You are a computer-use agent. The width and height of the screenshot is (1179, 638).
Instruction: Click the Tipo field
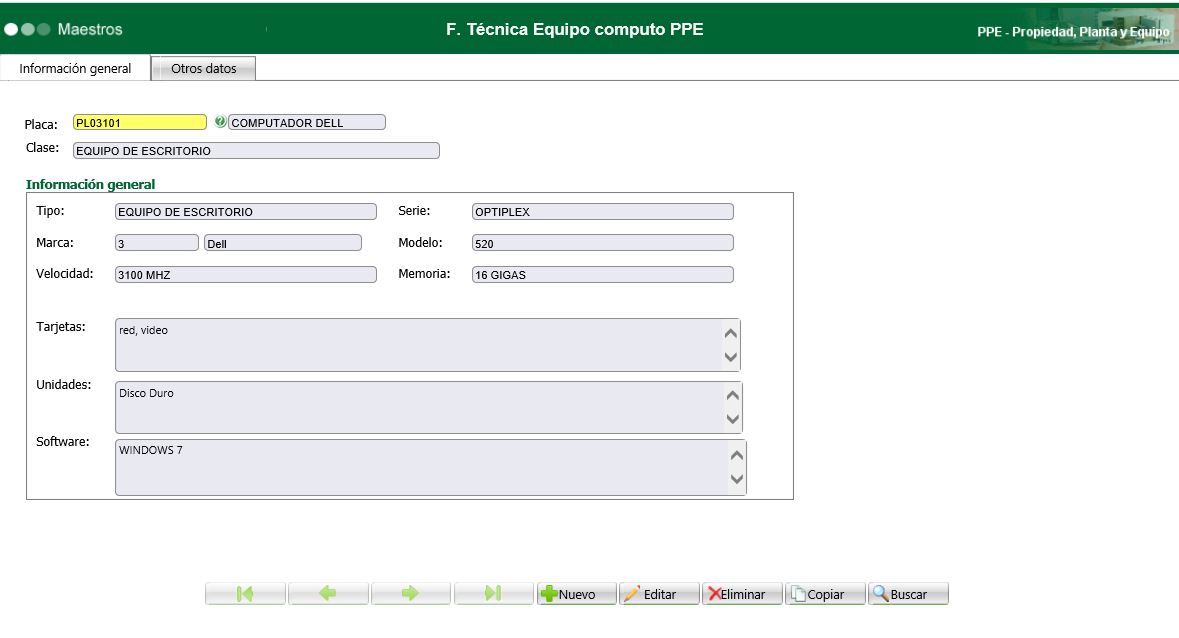point(246,212)
